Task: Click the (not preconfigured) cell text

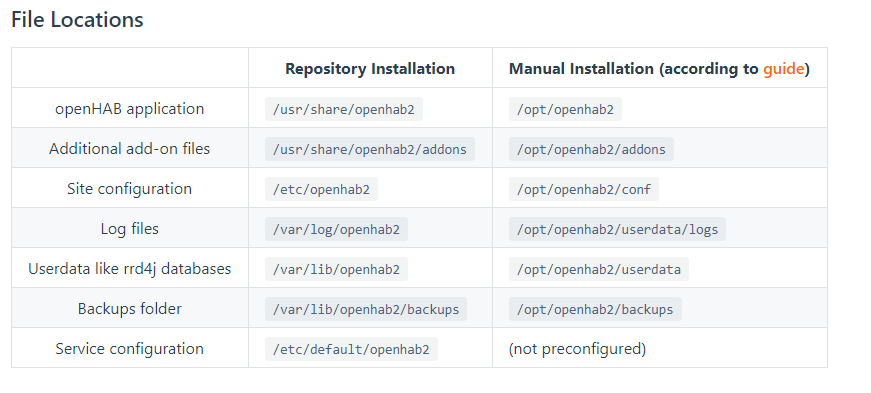Action: pyautogui.click(x=577, y=349)
